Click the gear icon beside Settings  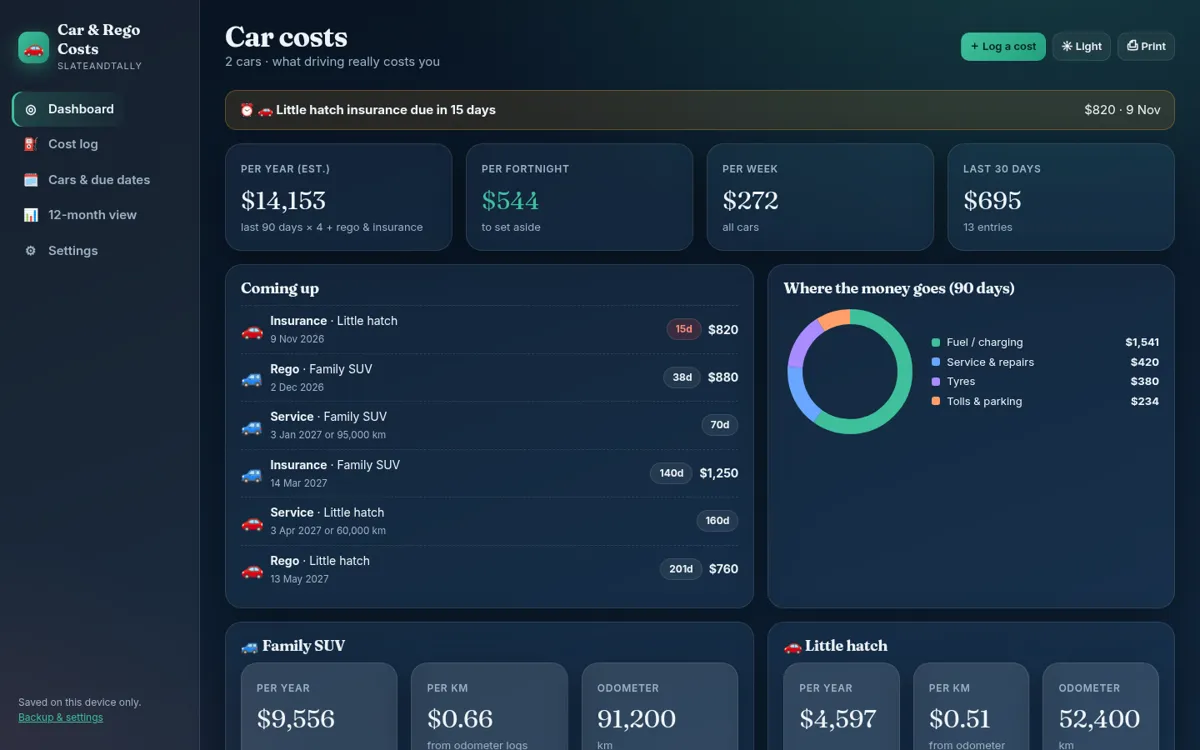pyautogui.click(x=31, y=251)
